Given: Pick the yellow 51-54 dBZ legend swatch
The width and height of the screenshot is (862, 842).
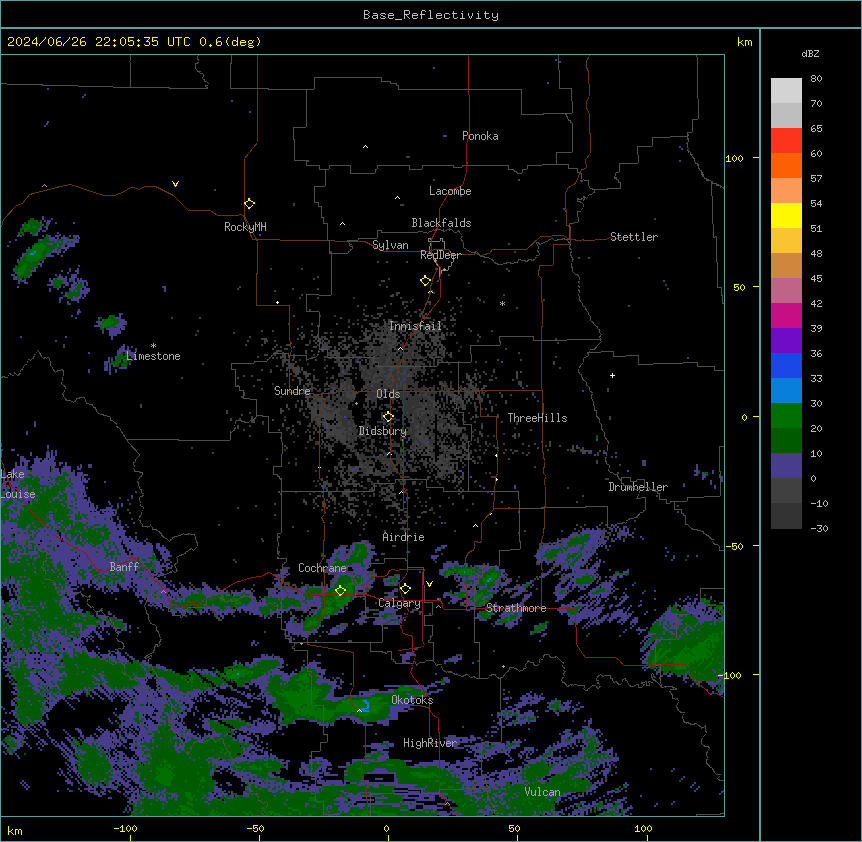Looking at the screenshot, I should coord(786,216).
